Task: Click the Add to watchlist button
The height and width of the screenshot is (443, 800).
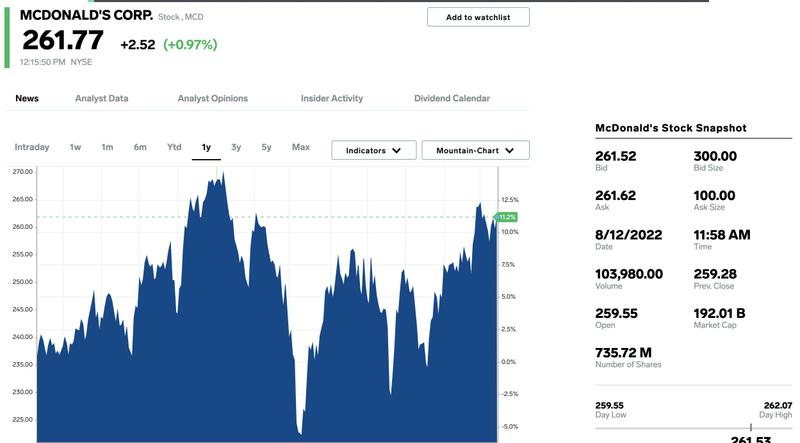Action: click(x=478, y=17)
